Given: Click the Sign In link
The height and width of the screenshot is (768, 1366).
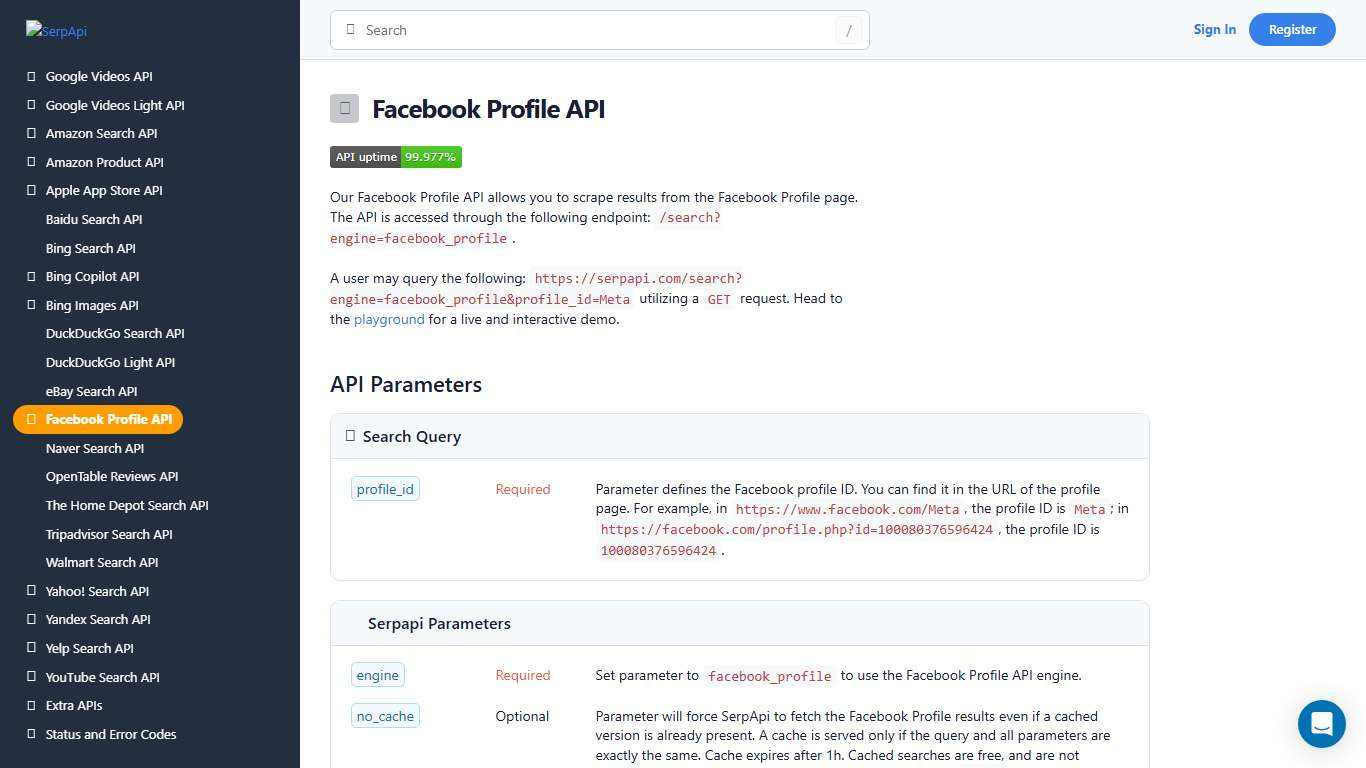Looking at the screenshot, I should pyautogui.click(x=1214, y=29).
